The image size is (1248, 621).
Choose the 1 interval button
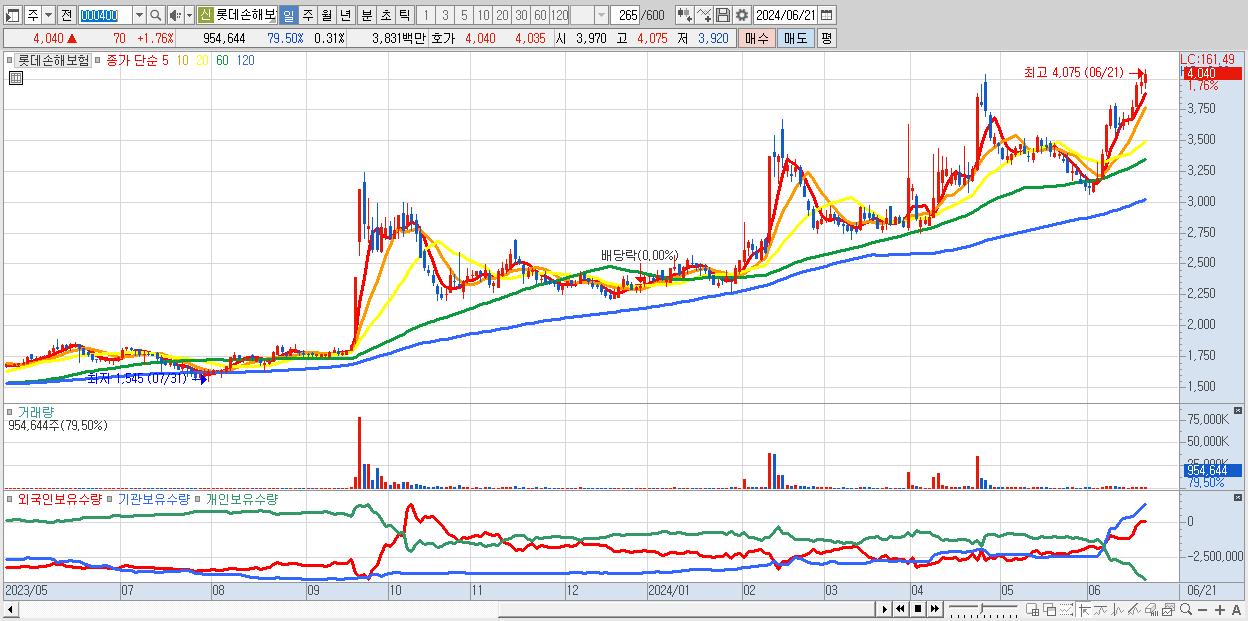(426, 15)
